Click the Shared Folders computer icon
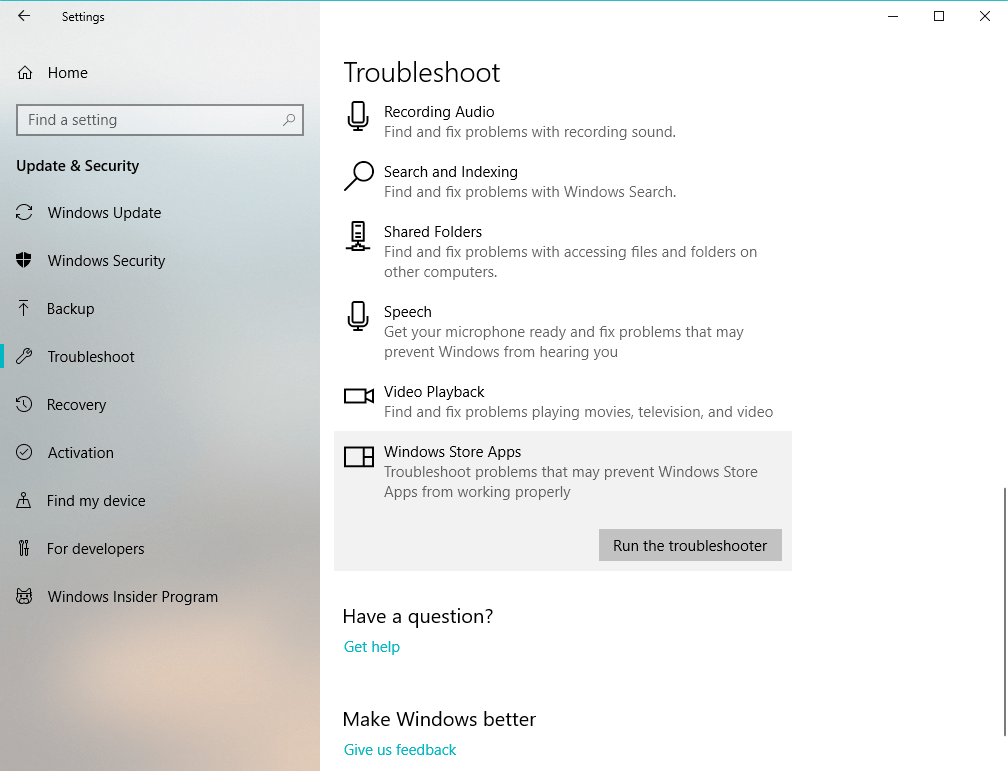 pos(358,236)
